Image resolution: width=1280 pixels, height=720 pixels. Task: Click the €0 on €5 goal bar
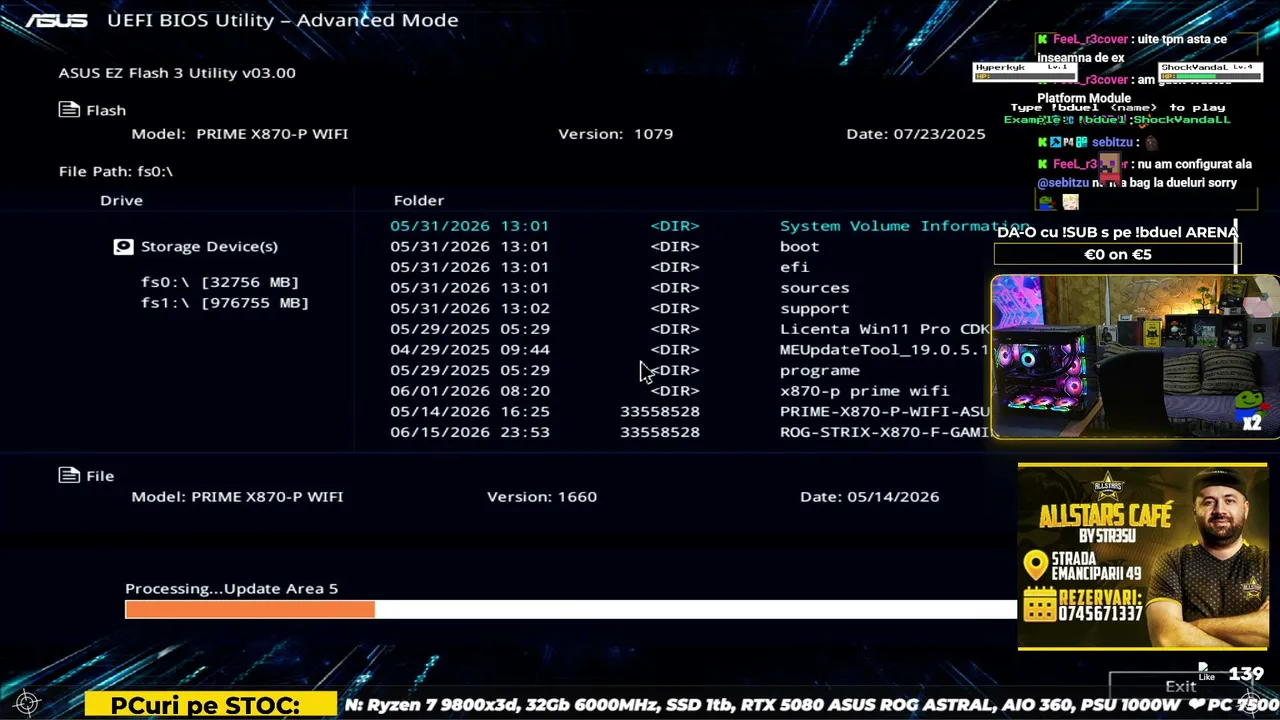(1117, 255)
